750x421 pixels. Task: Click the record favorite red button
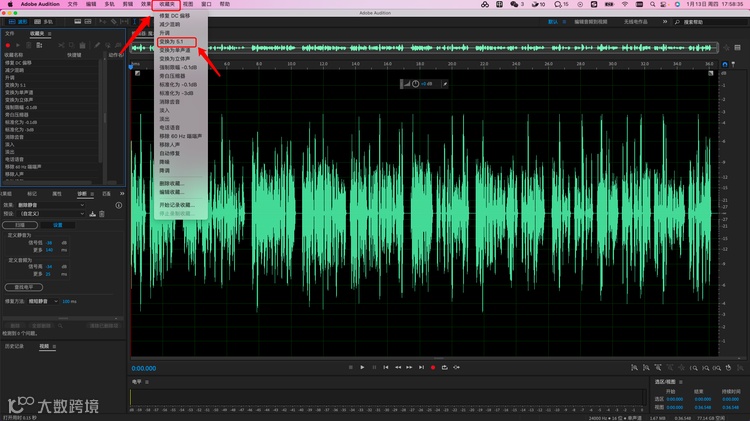click(x=7, y=45)
